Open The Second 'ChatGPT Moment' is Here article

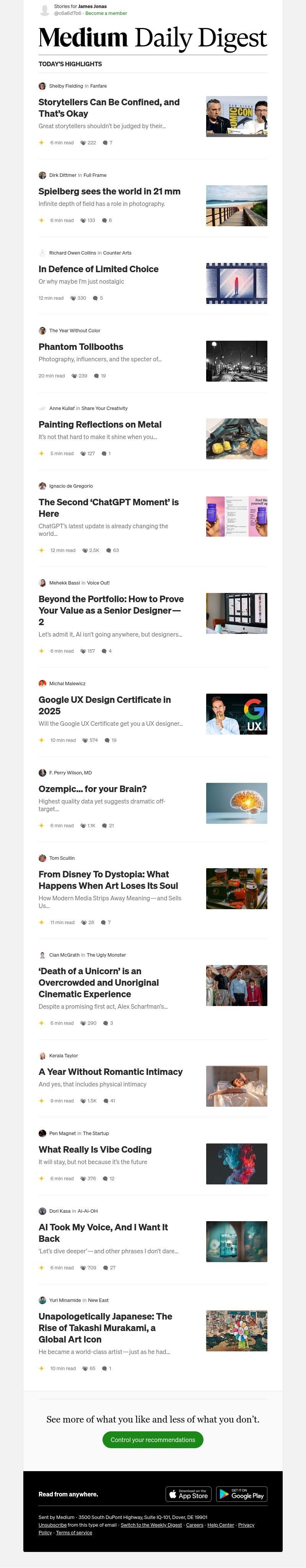point(108,508)
